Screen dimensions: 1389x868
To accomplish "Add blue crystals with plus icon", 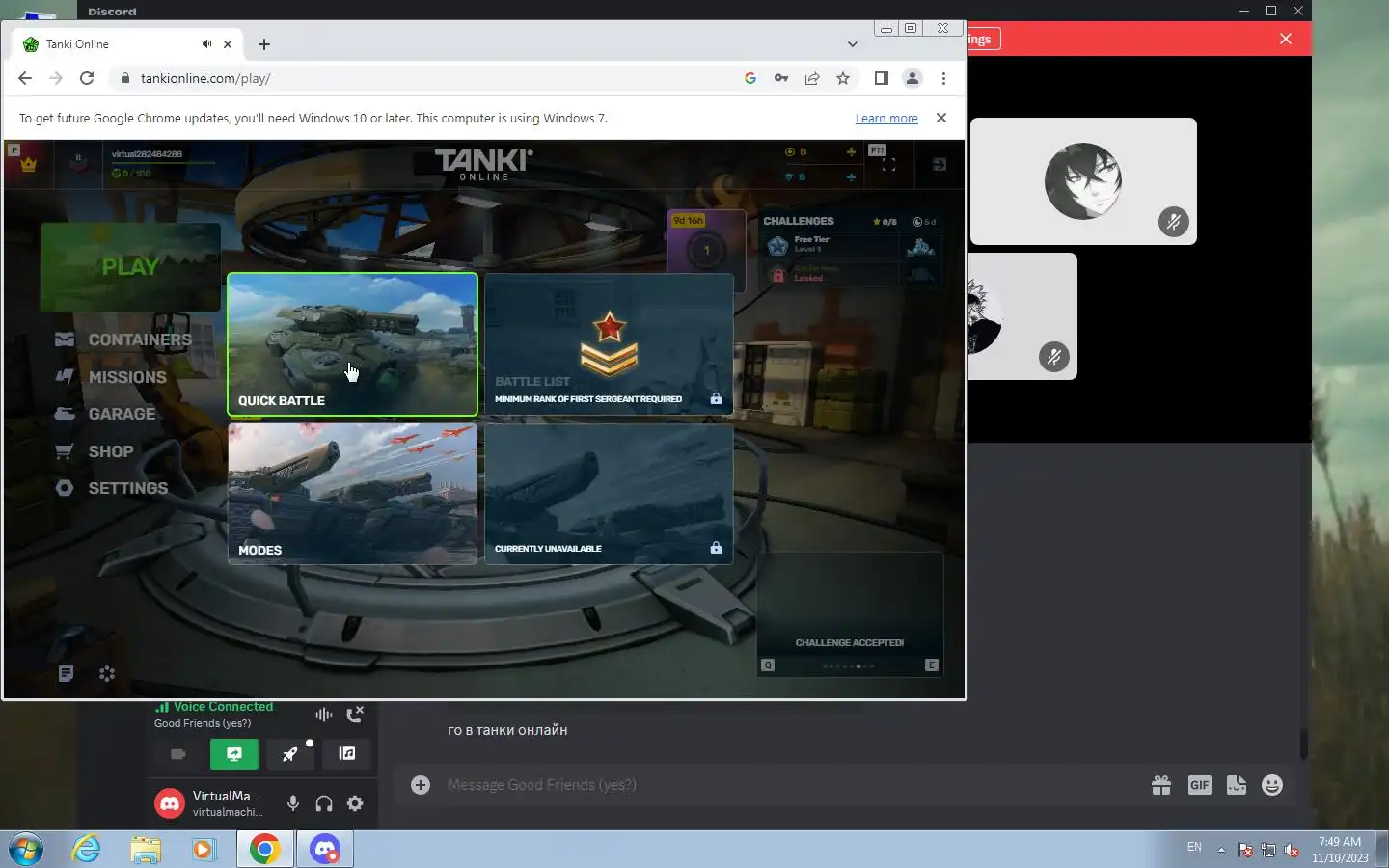I will [x=851, y=176].
